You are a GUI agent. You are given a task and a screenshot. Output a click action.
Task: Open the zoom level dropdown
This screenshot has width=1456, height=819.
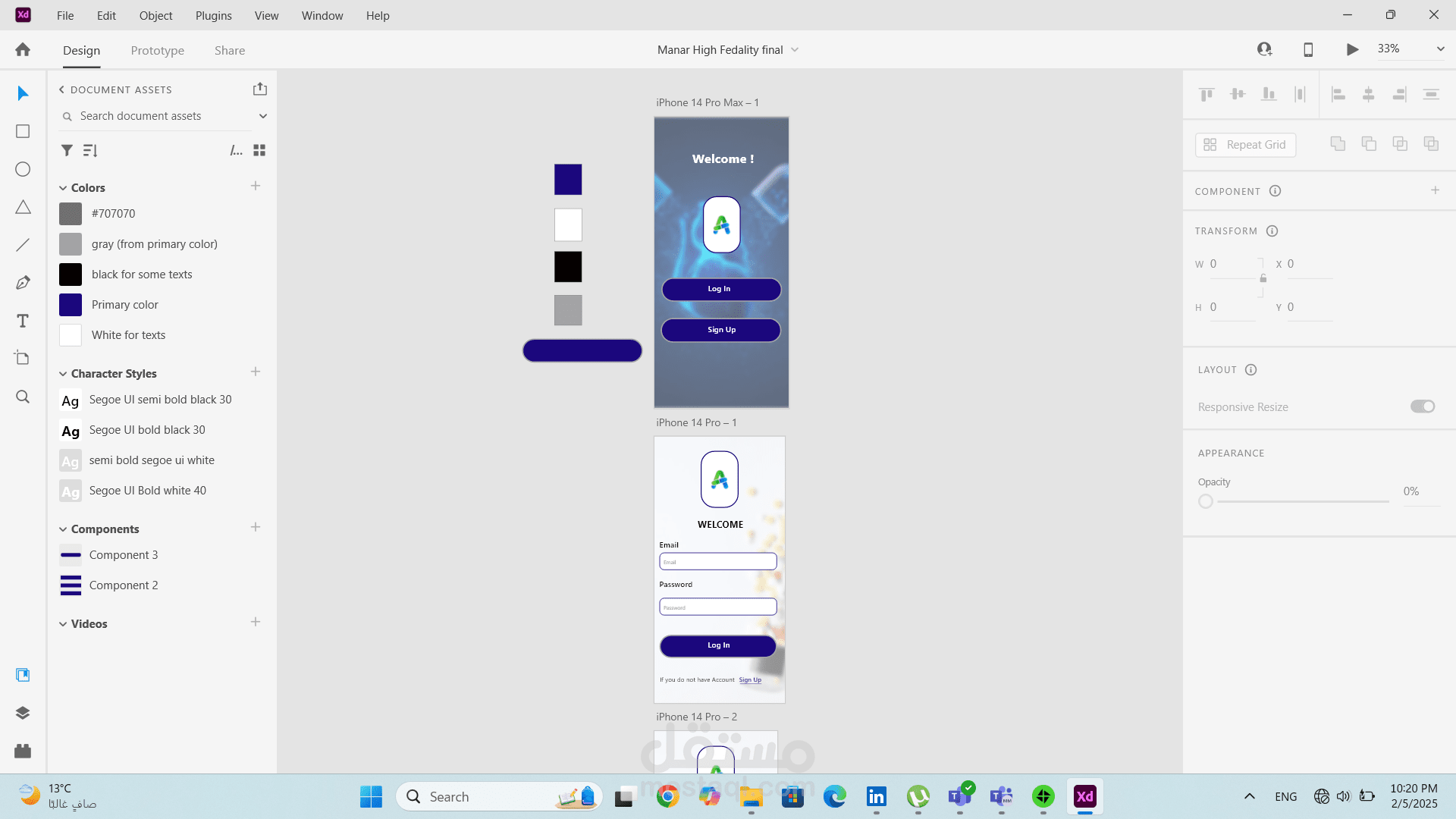(x=1439, y=49)
